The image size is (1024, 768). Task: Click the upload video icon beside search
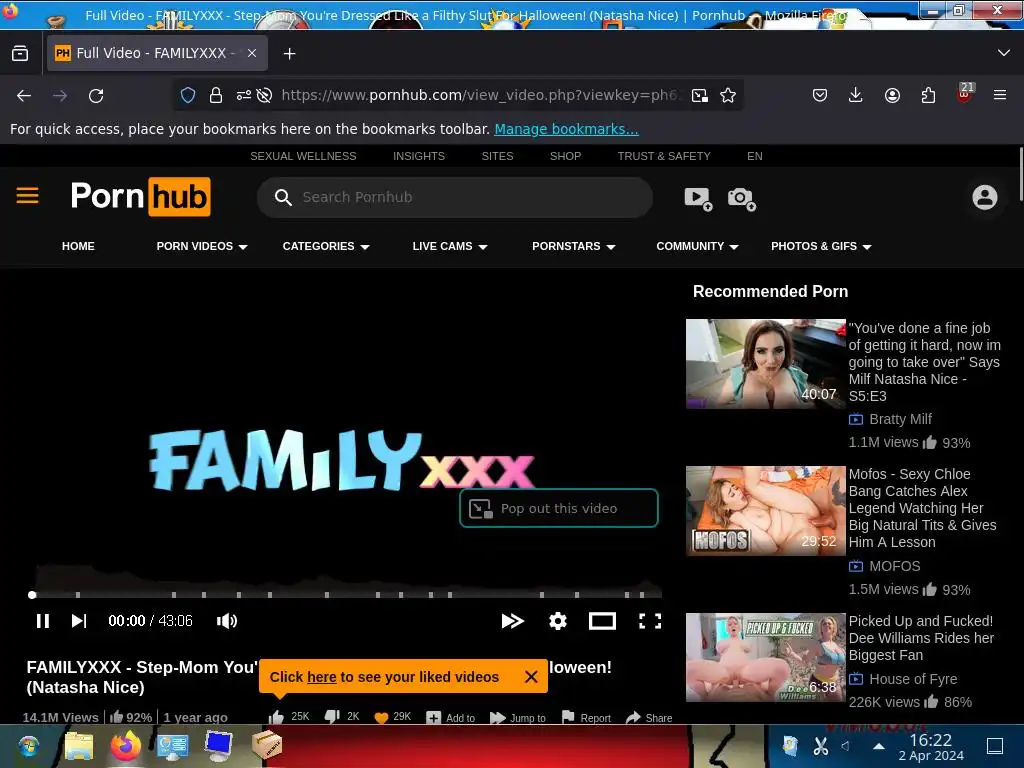tap(697, 199)
